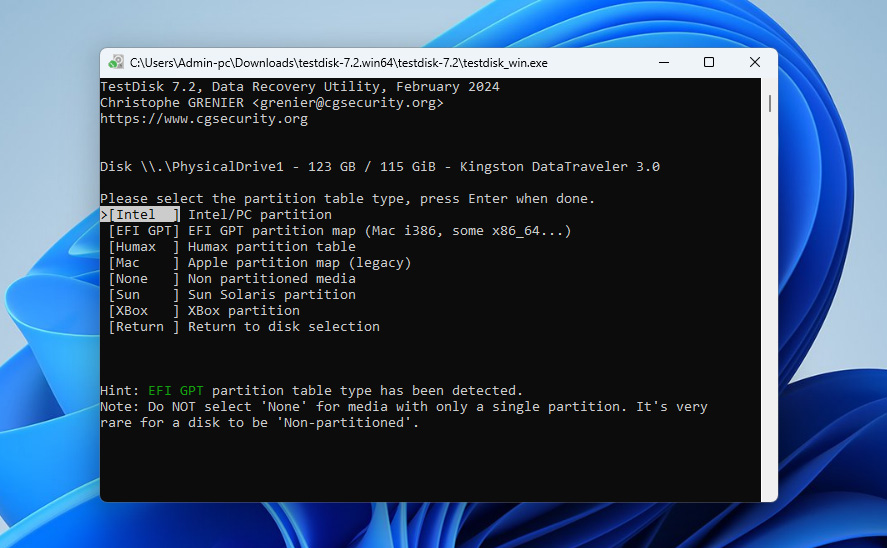Image resolution: width=887 pixels, height=548 pixels.
Task: Click the window title path text
Action: pyautogui.click(x=338, y=63)
